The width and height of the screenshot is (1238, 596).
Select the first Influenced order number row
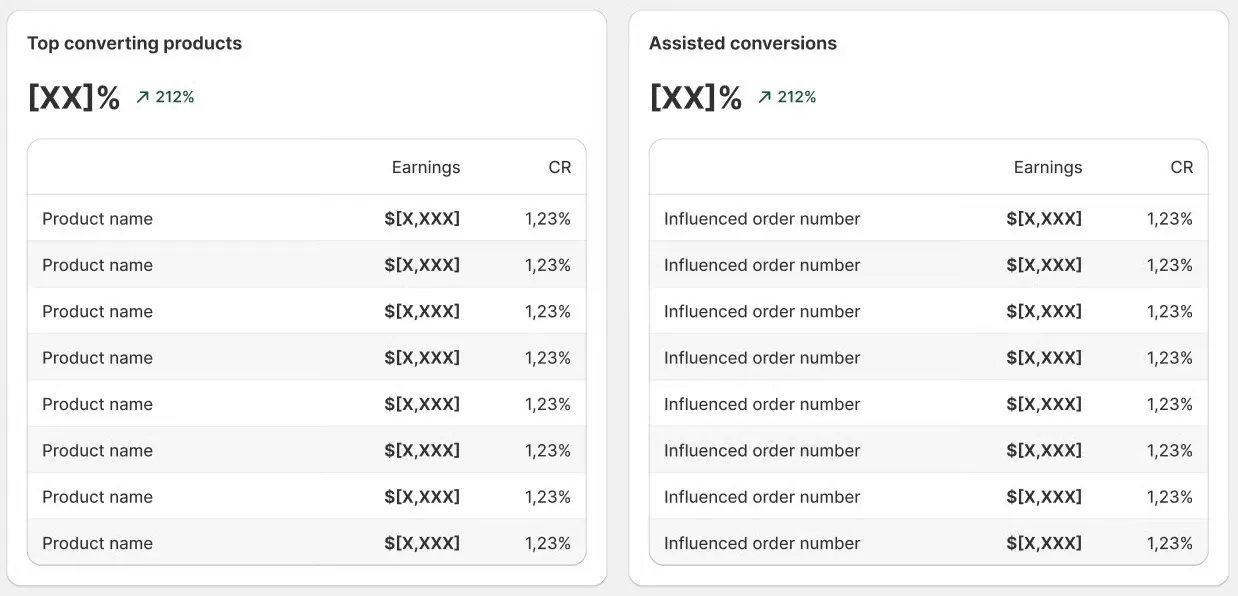point(762,218)
